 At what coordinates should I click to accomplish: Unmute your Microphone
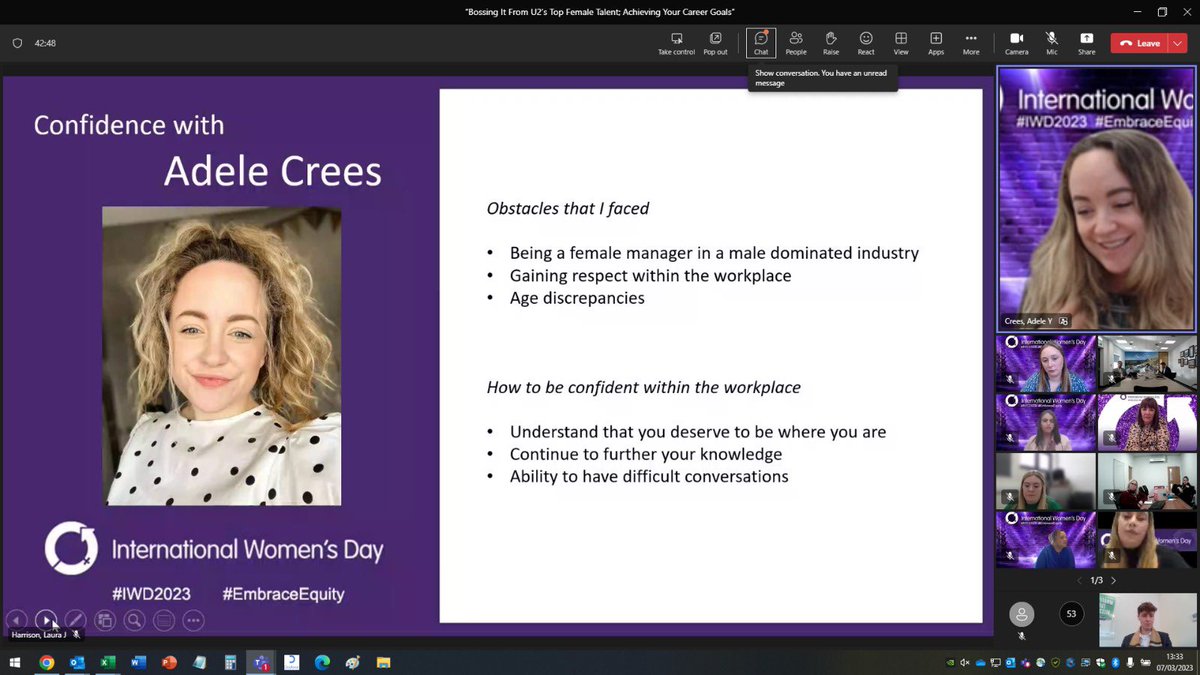point(1051,42)
